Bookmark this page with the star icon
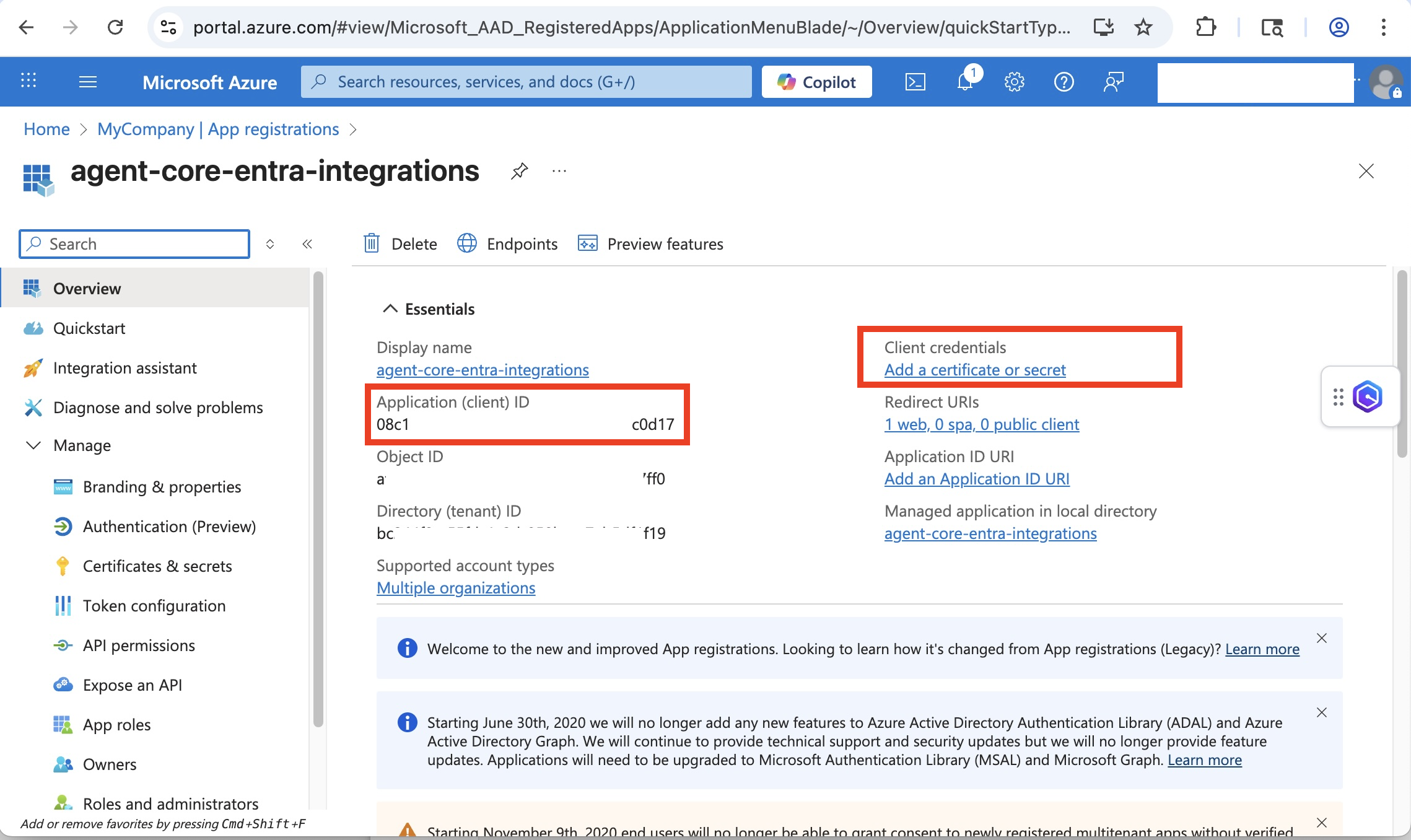 coord(1143,27)
